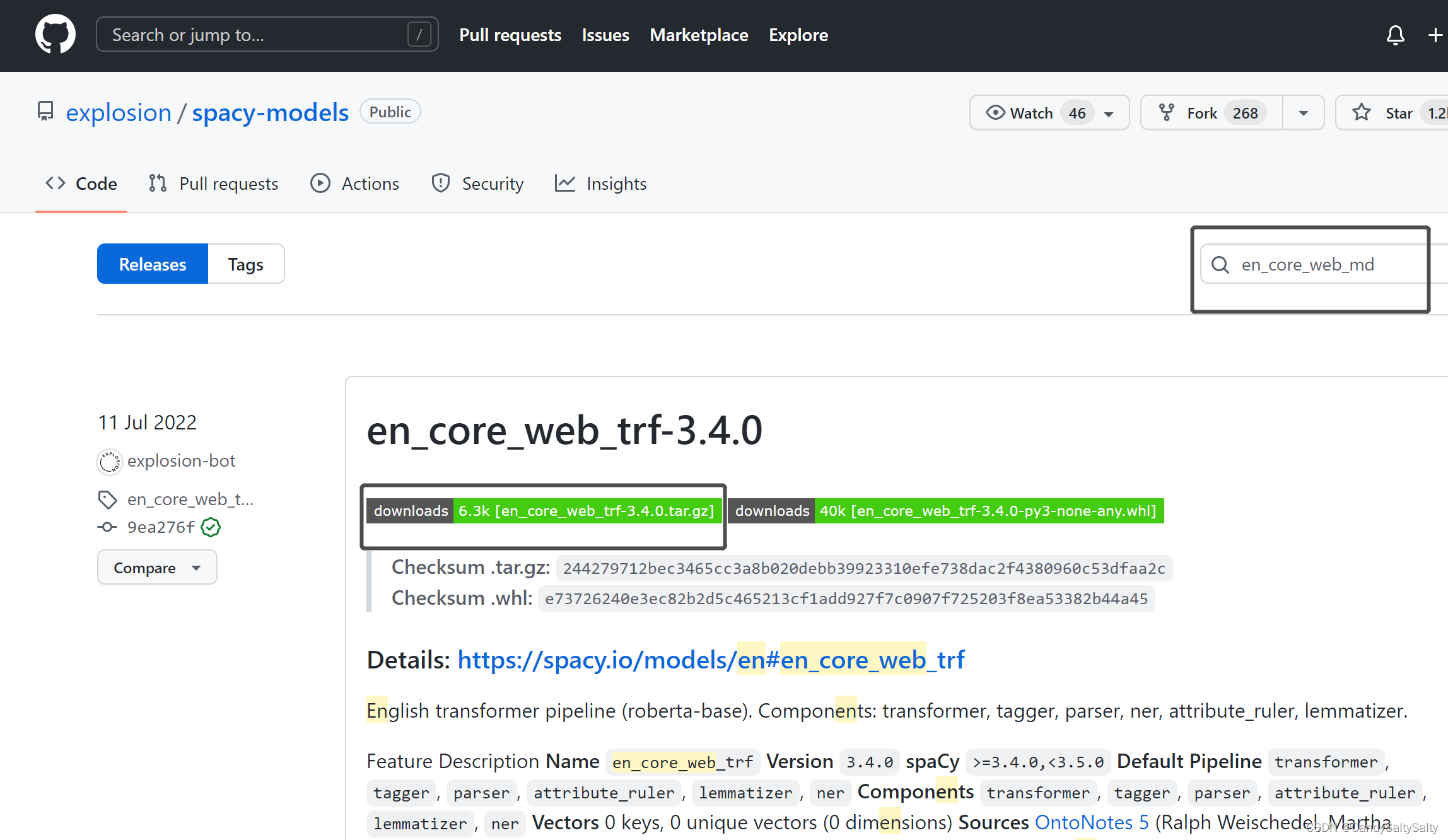Click the repository book icon beside explosion

(x=45, y=111)
